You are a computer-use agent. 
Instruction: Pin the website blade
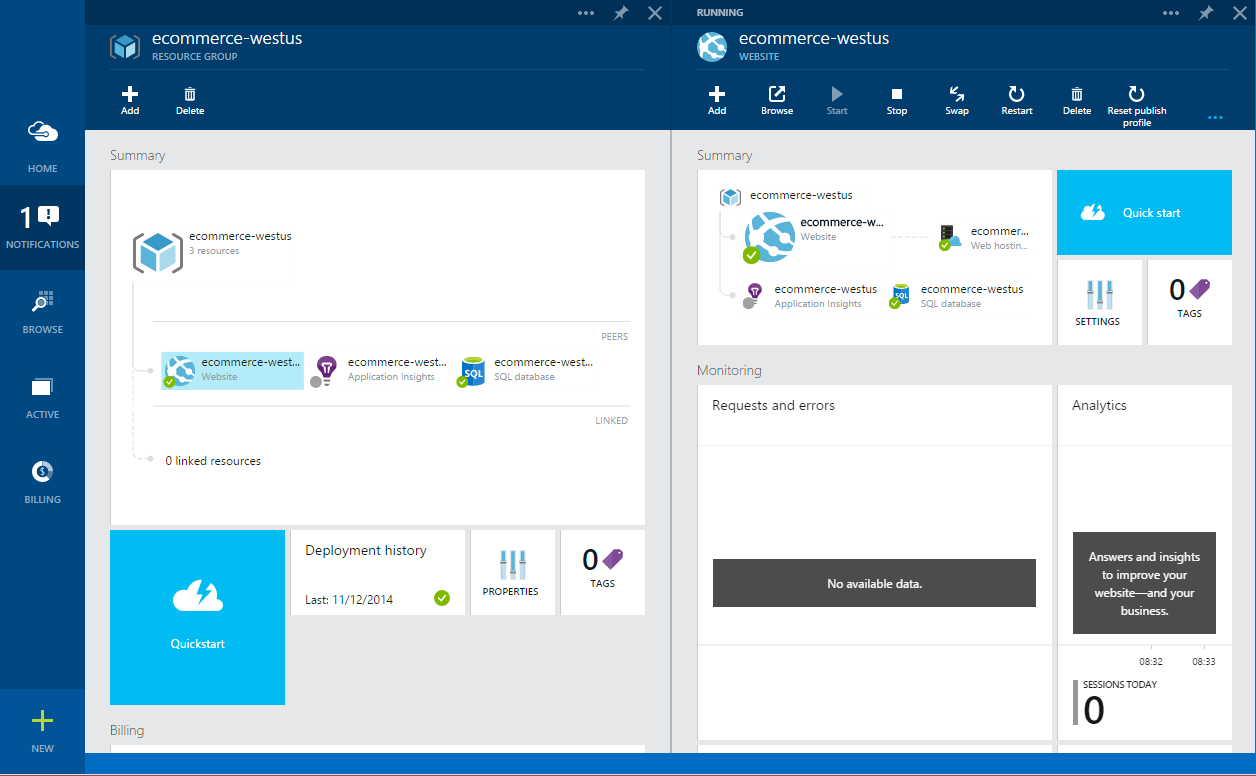[1206, 13]
